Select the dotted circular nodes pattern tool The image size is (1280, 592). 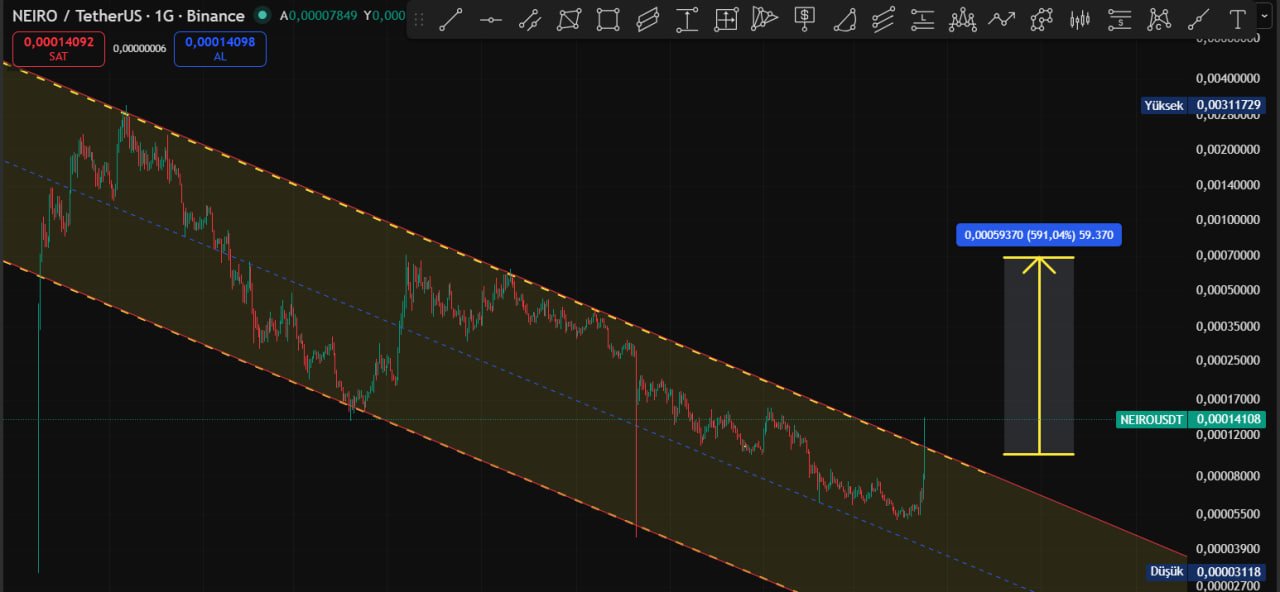[x=1041, y=19]
